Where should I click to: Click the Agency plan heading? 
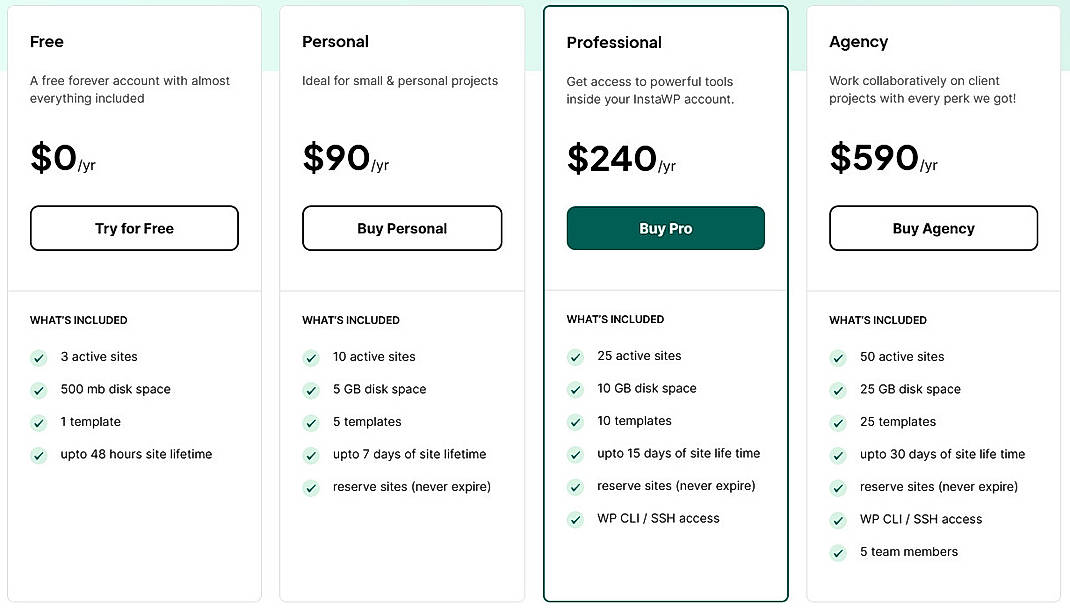[858, 41]
